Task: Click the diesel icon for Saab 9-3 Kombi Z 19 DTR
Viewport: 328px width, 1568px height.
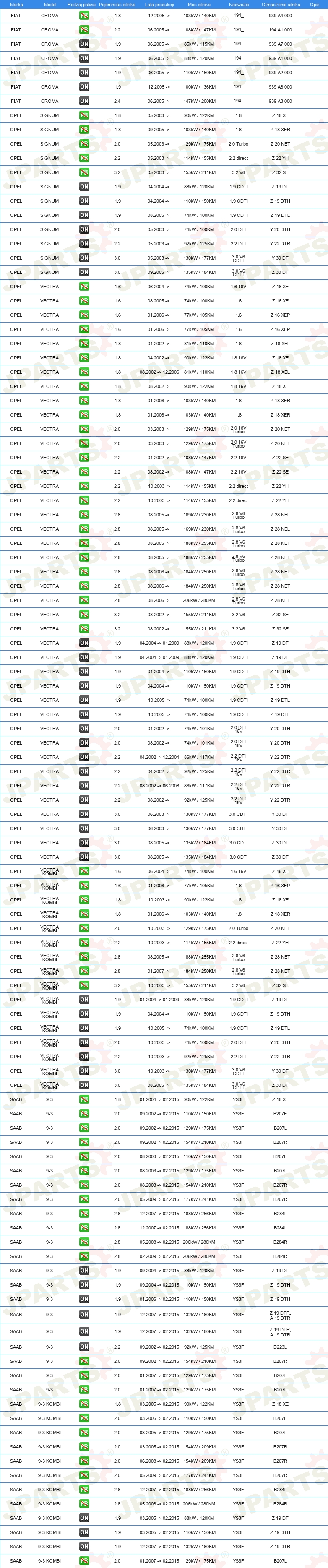Action: 84,1546
